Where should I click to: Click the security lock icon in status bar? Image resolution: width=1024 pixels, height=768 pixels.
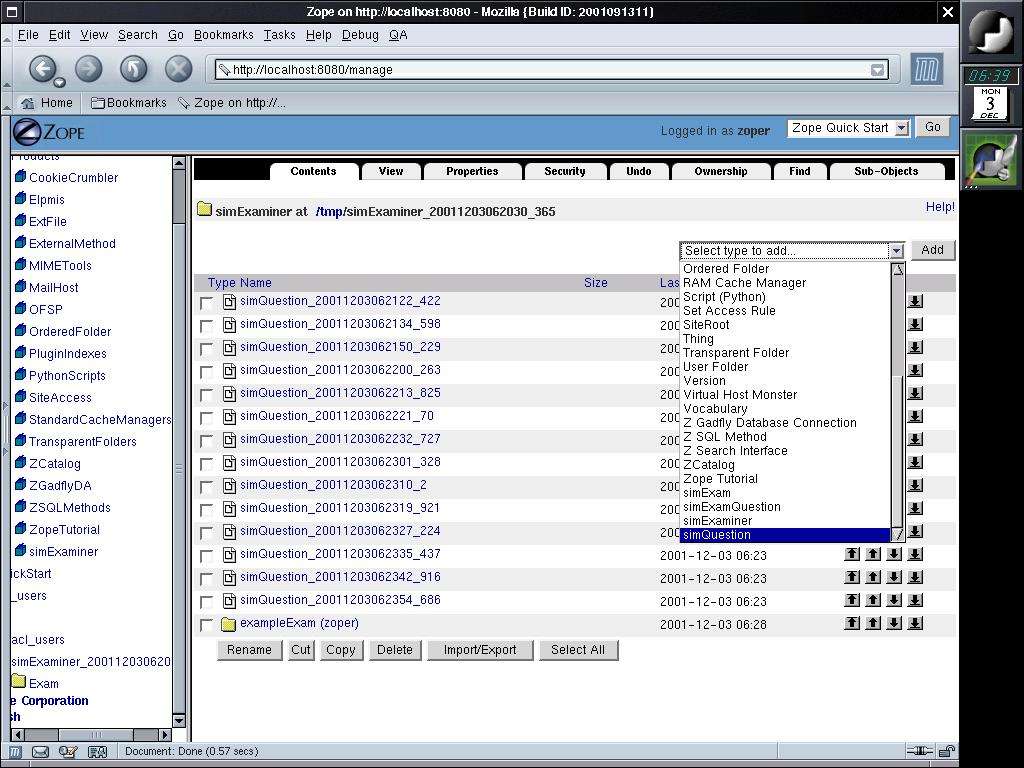[x=947, y=751]
